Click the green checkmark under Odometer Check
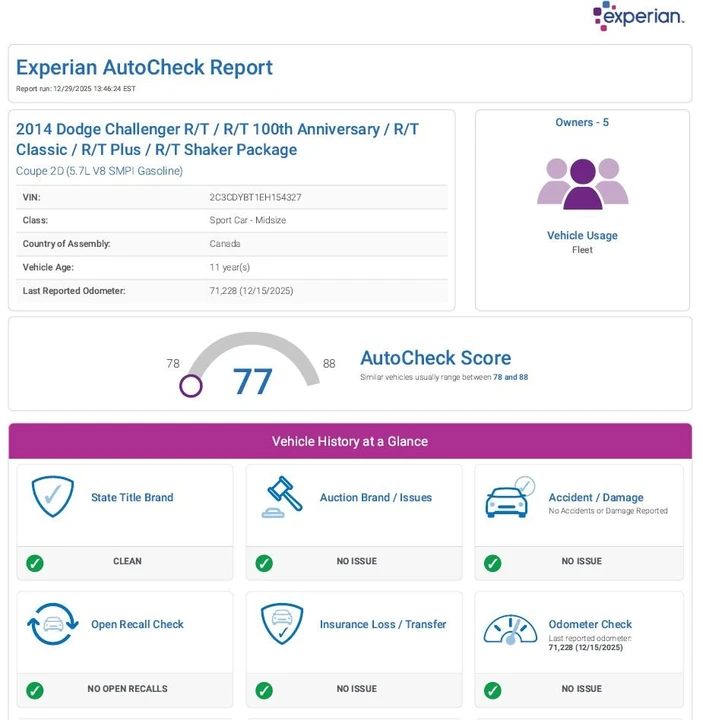 [493, 690]
